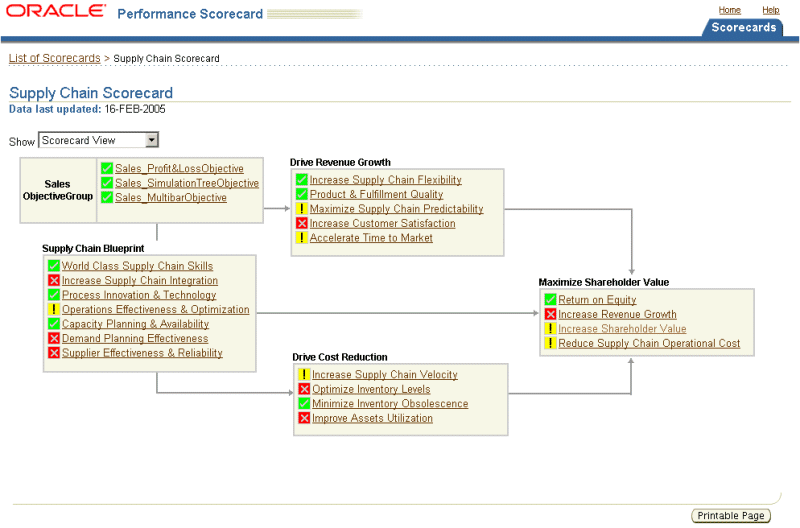Click the Oracle logo
This screenshot has width=800, height=528.
pyautogui.click(x=56, y=11)
